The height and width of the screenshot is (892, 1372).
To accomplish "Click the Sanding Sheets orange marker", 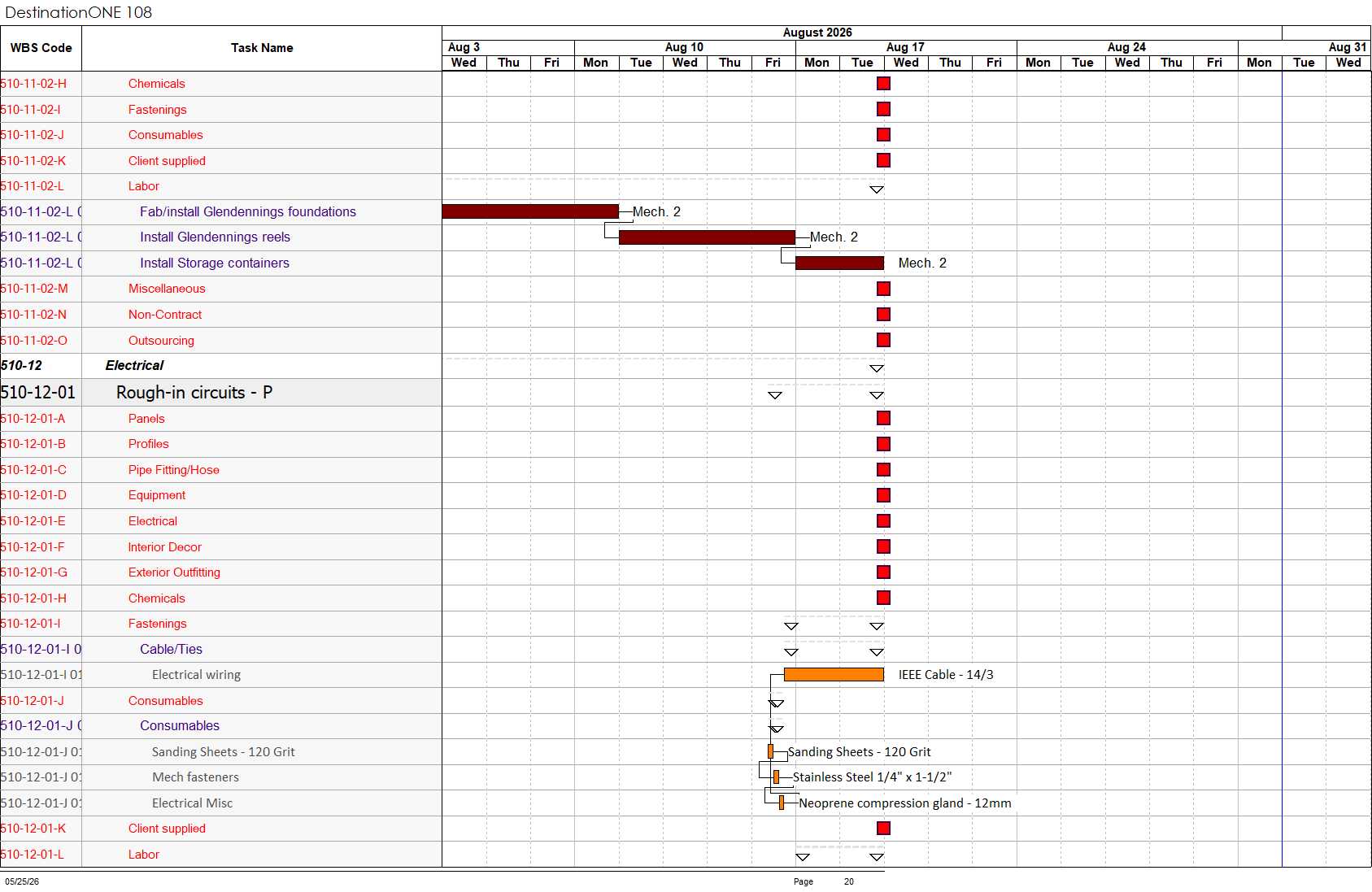I will (770, 751).
